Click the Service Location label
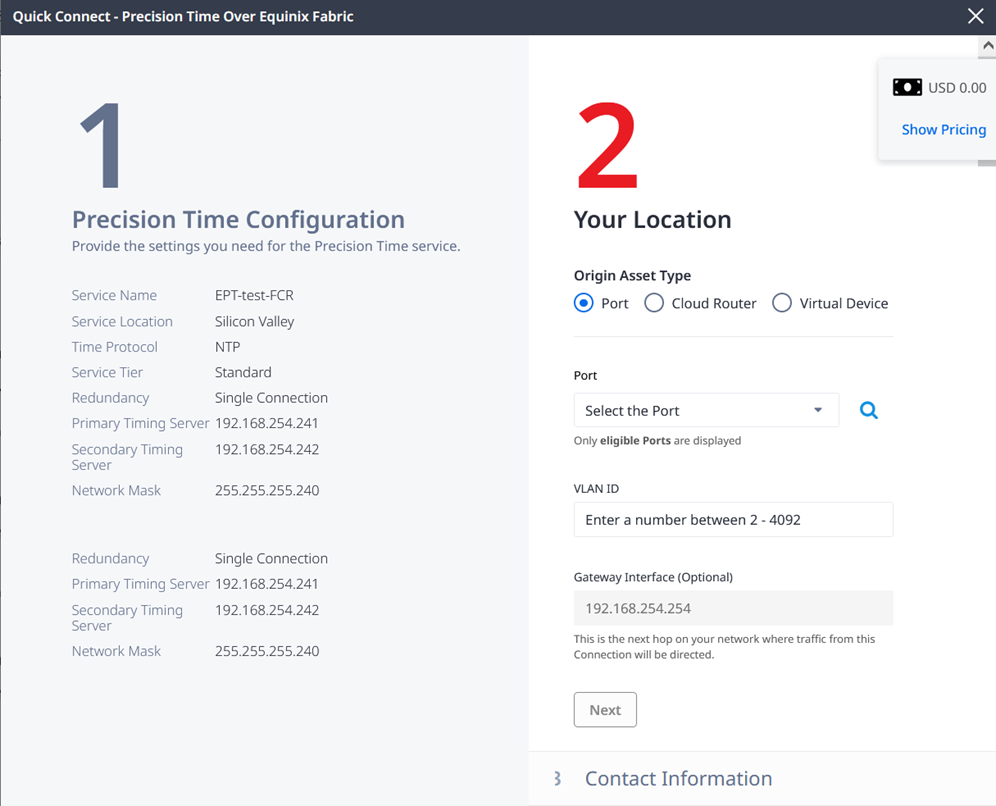996x806 pixels. 122,322
